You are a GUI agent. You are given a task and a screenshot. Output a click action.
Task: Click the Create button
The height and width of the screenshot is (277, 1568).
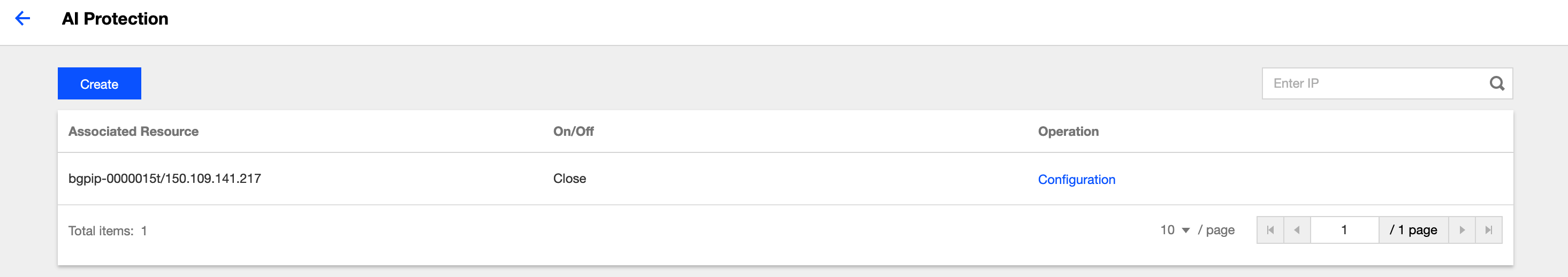click(99, 83)
